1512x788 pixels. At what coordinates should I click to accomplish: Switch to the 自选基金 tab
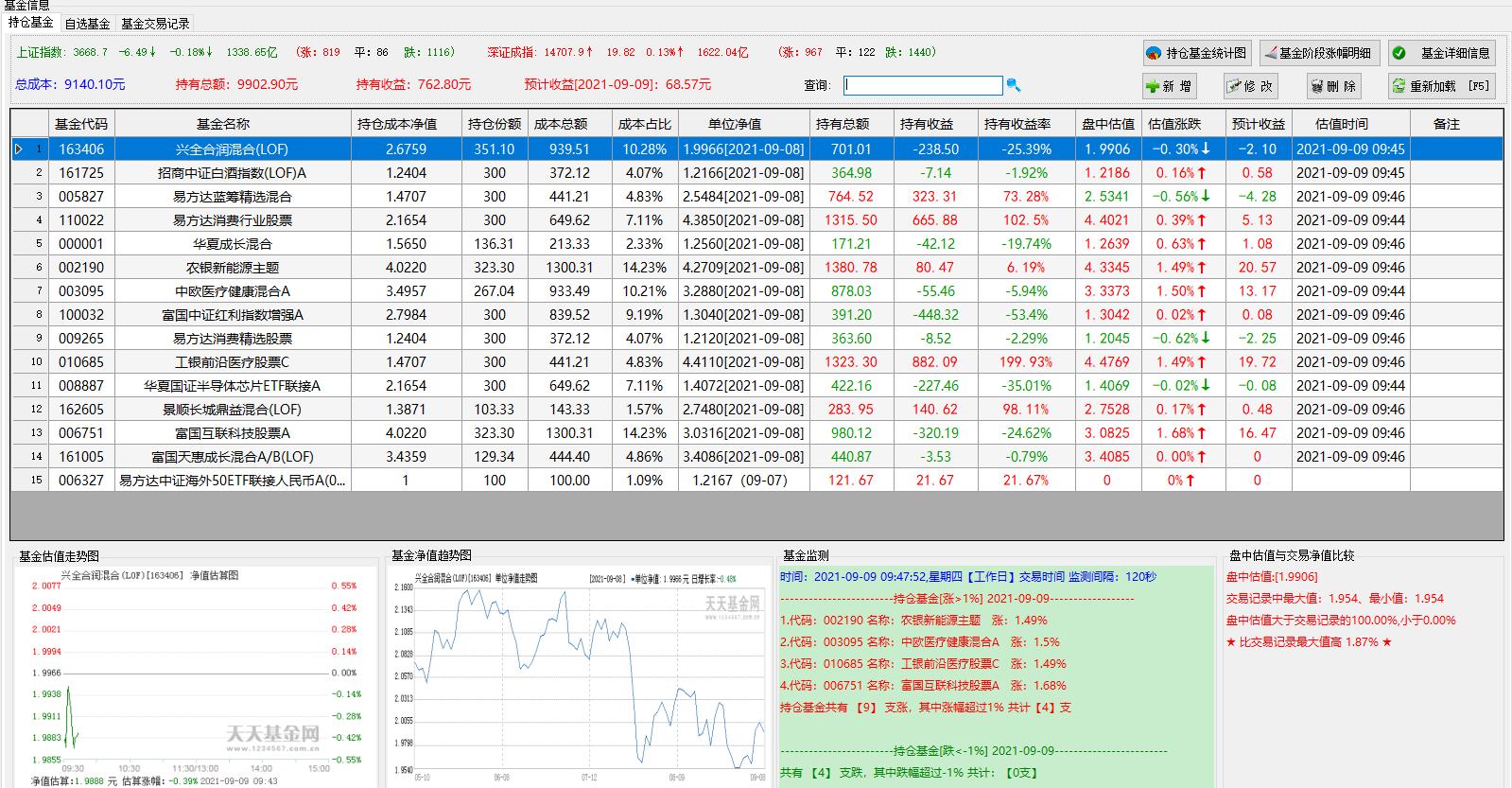click(x=87, y=24)
